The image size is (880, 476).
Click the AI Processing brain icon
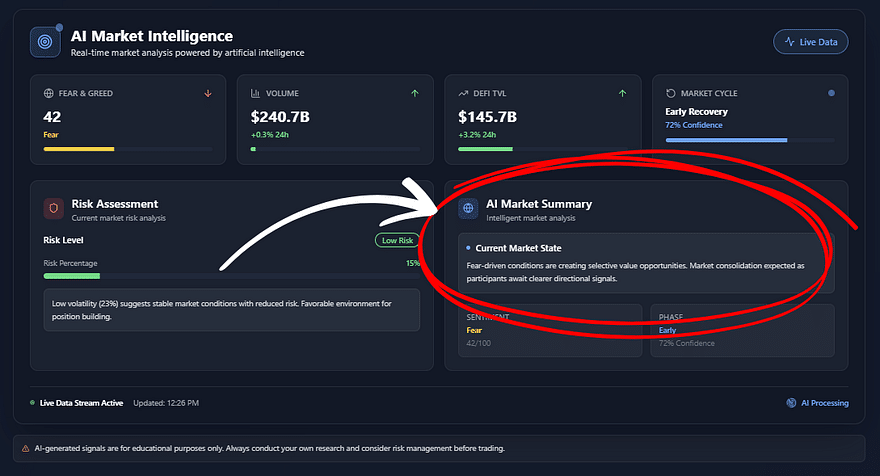[x=791, y=403]
